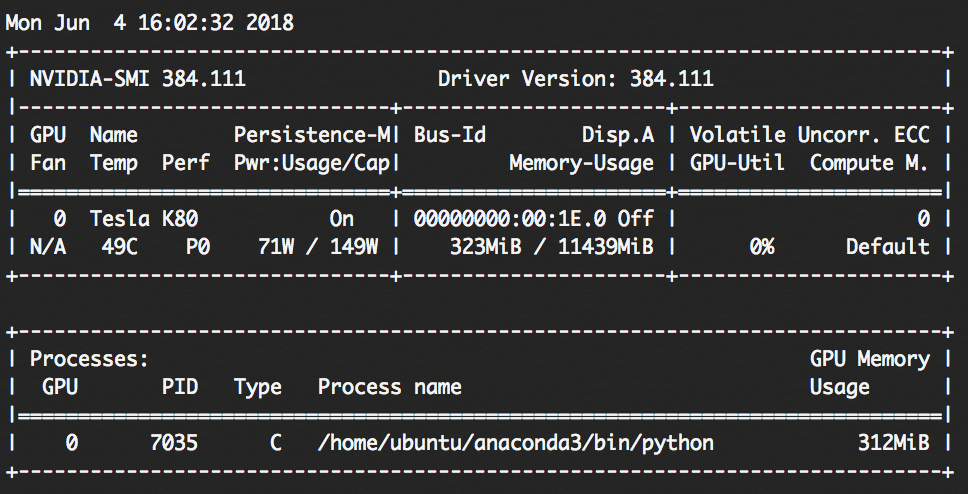968x494 pixels.
Task: Click the 323MiB / 11439MiB memory usage
Action: tap(551, 247)
